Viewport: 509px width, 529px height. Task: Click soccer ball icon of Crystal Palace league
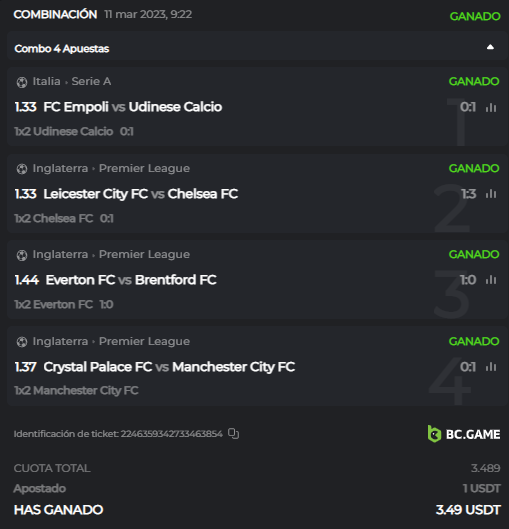[x=22, y=342]
